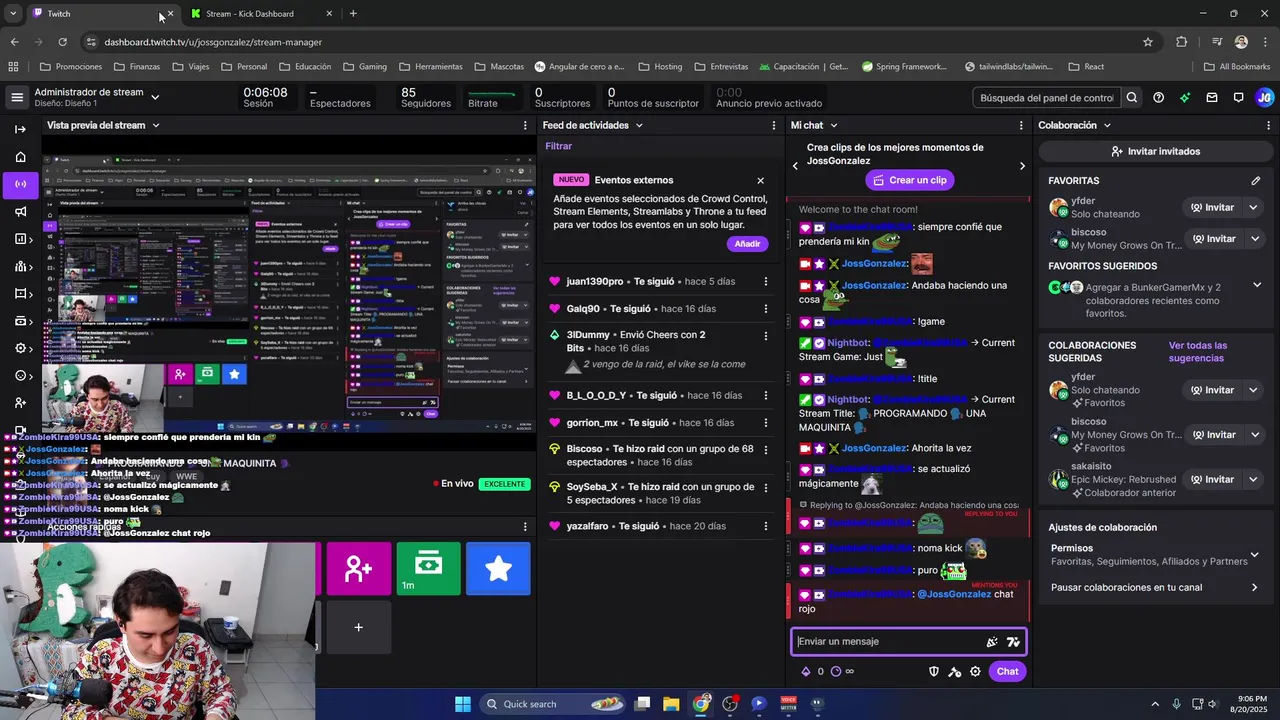Screen dimensions: 1280x720
Task: Expand the sidebar navigation arrow icon
Action: (x=20, y=129)
